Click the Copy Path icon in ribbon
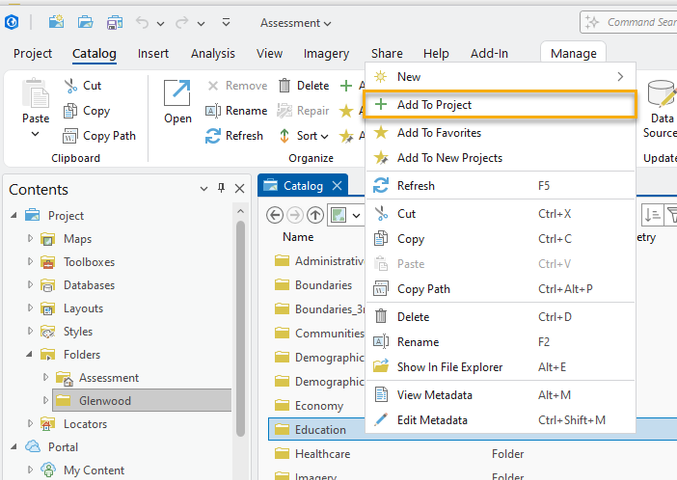The height and width of the screenshot is (480, 677). point(70,136)
